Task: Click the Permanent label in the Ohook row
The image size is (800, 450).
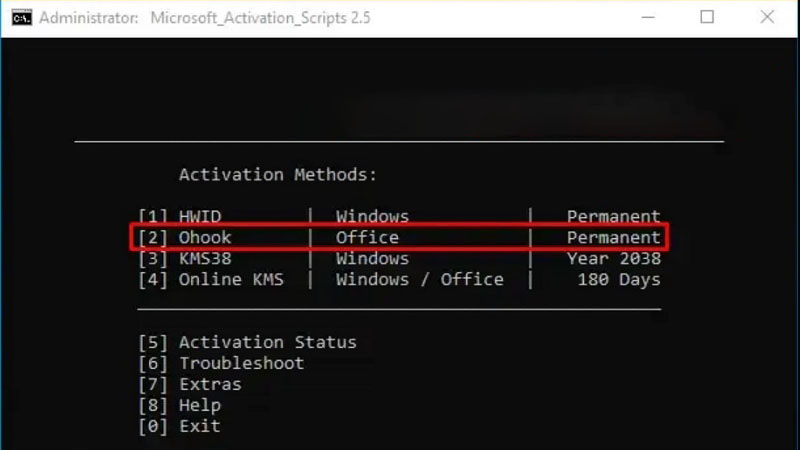Action: pyautogui.click(x=613, y=238)
